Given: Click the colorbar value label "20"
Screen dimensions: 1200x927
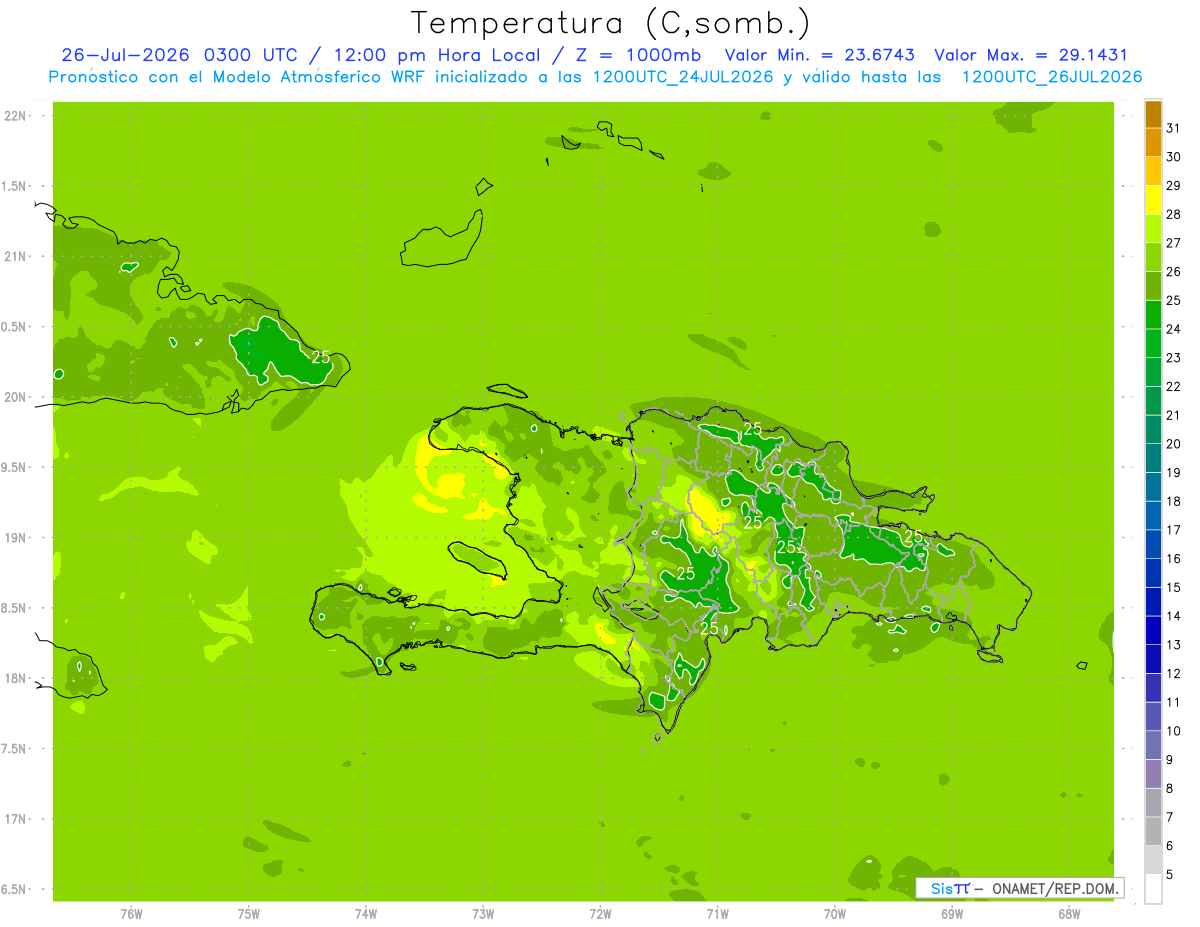Looking at the screenshot, I should (1173, 444).
